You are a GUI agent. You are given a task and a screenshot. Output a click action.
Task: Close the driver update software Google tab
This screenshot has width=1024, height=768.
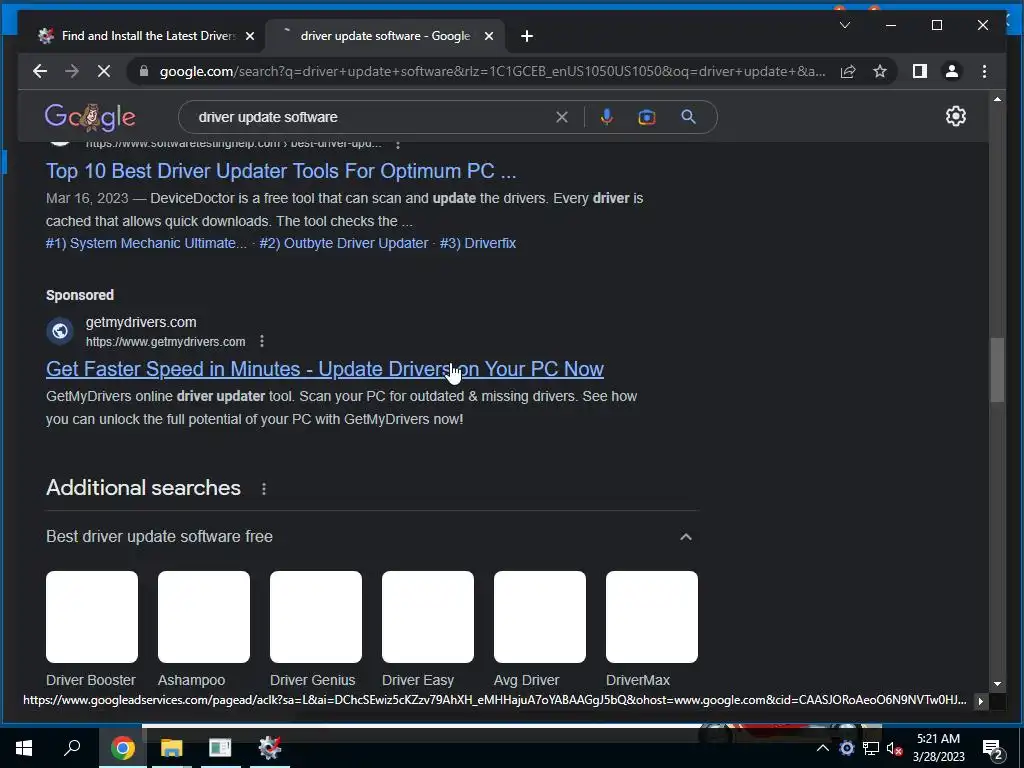[x=488, y=37]
